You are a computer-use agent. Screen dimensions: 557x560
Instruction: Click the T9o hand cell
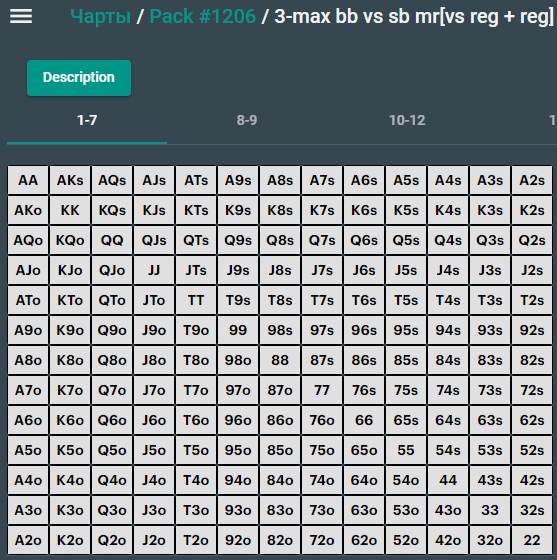point(196,330)
